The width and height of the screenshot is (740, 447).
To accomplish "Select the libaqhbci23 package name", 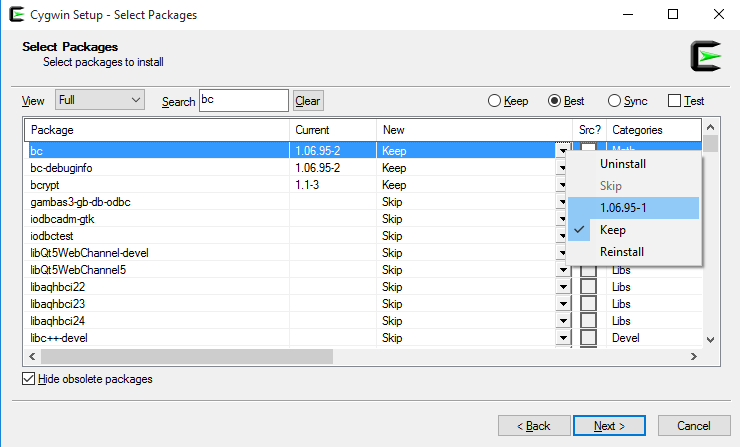I will pos(58,304).
